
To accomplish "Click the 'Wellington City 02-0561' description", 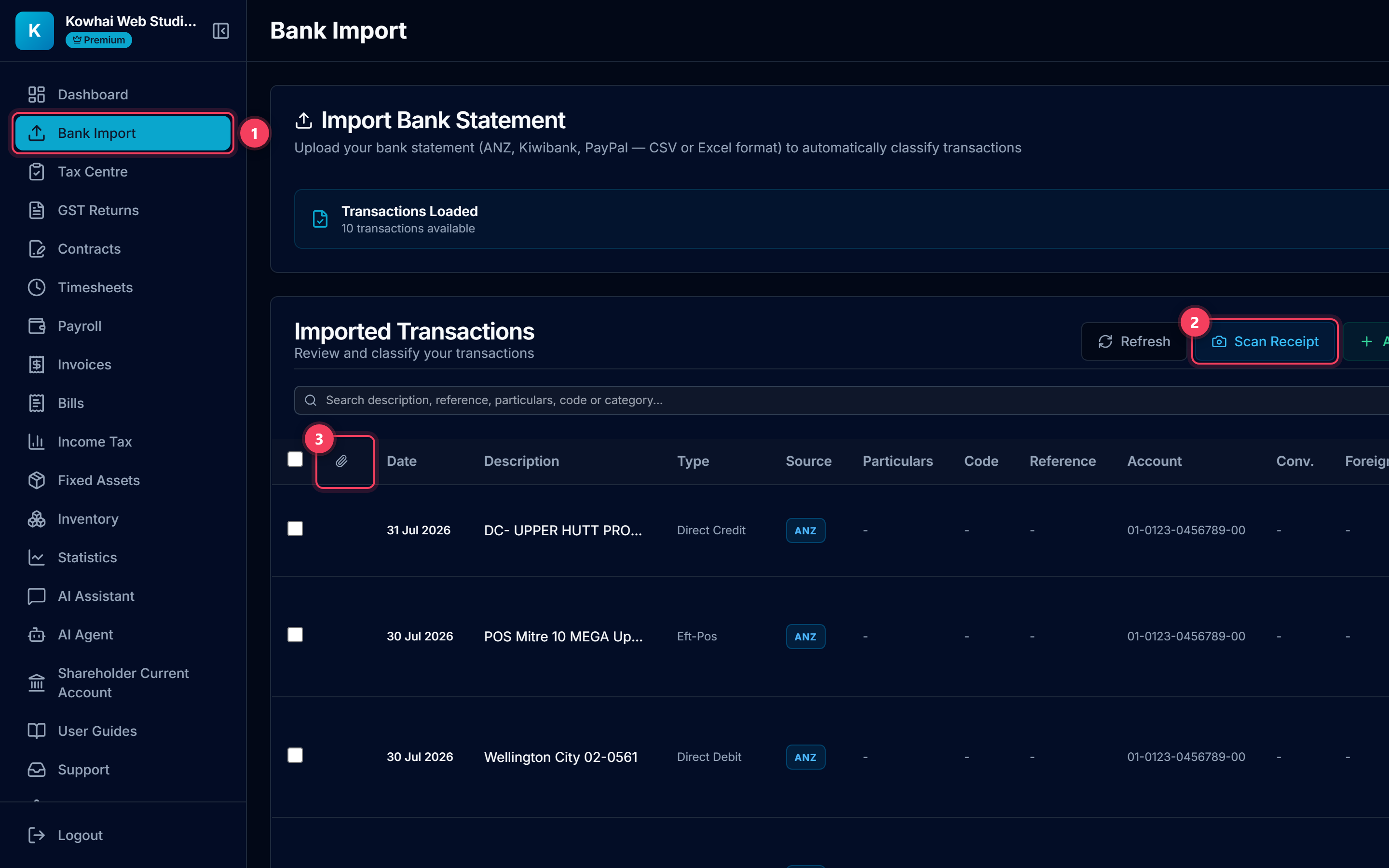I will (x=561, y=757).
